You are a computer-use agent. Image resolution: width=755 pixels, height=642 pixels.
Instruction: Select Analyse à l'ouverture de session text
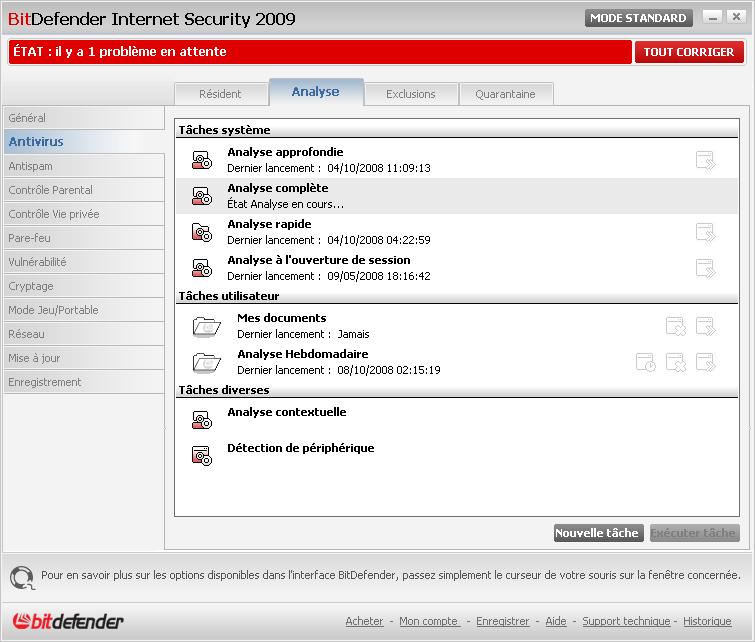(x=319, y=261)
